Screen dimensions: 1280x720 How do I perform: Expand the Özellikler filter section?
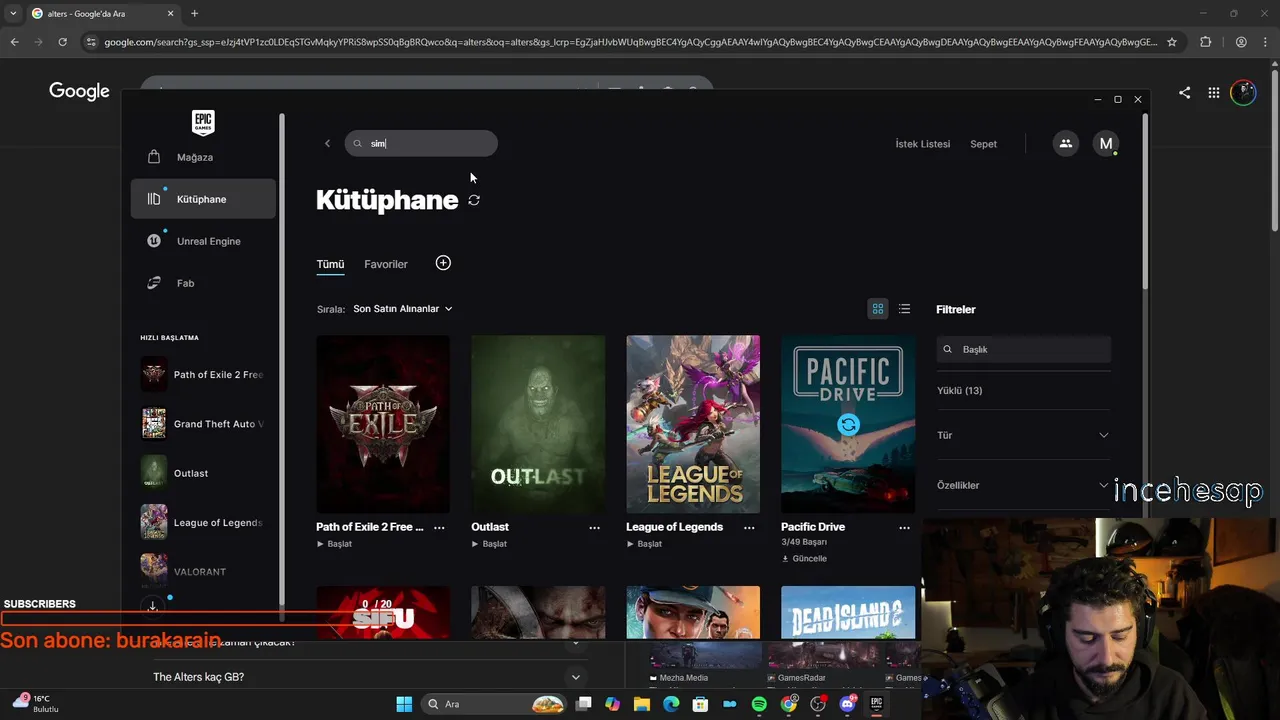pyautogui.click(x=1024, y=485)
